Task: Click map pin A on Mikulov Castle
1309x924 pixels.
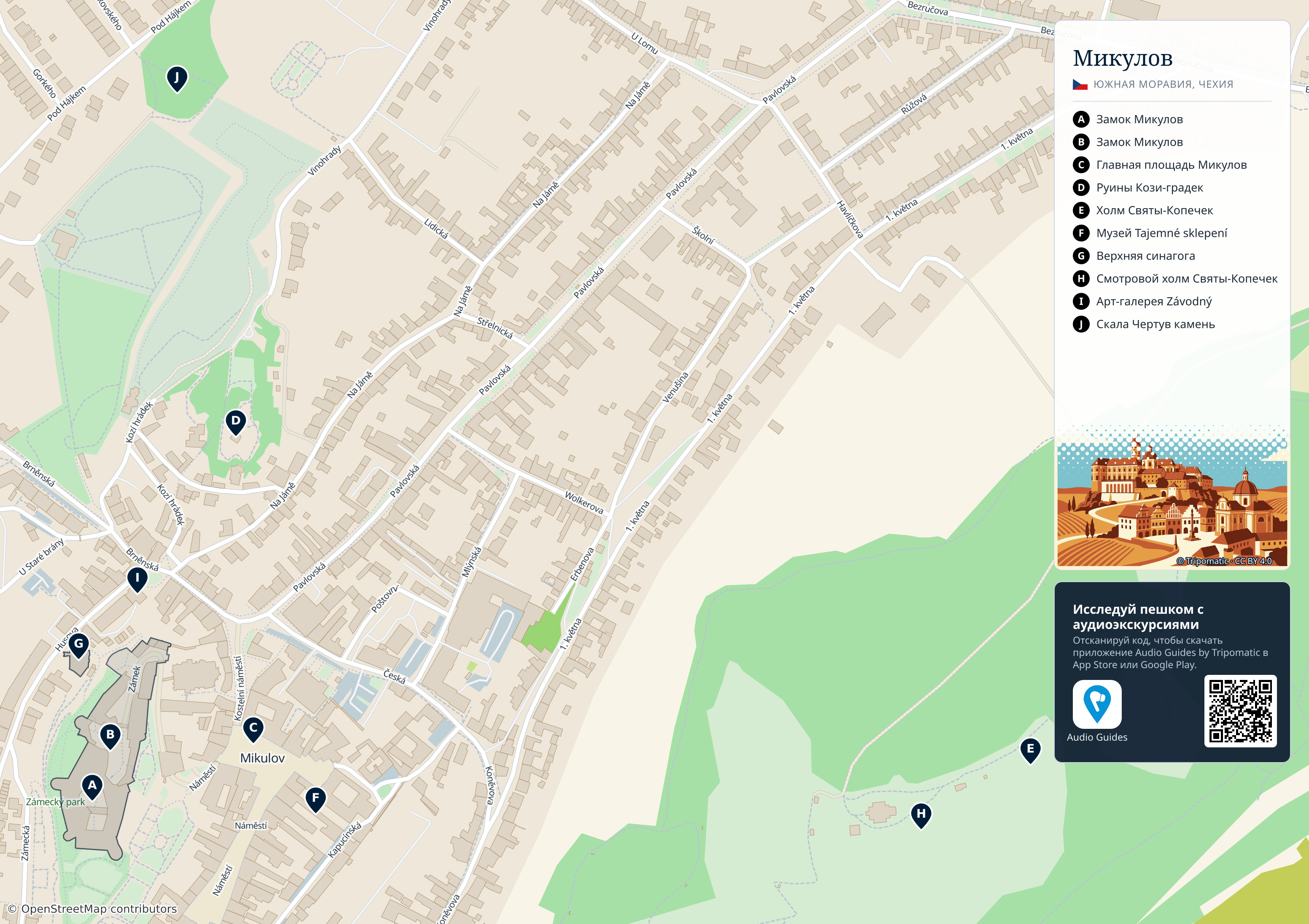Action: click(92, 787)
